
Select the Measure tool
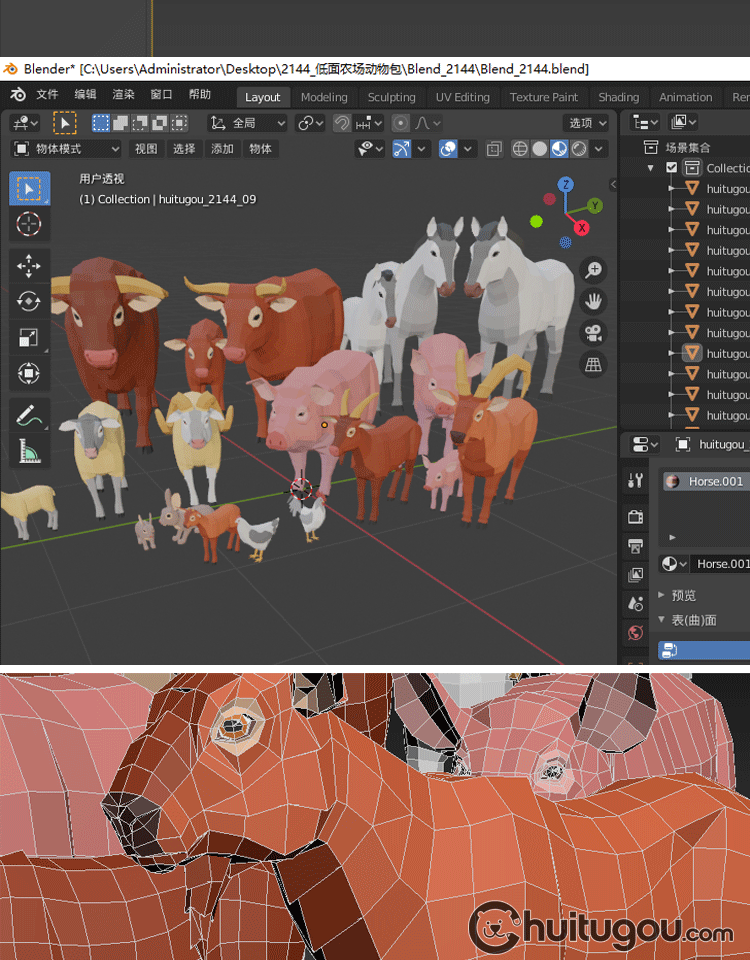(29, 451)
